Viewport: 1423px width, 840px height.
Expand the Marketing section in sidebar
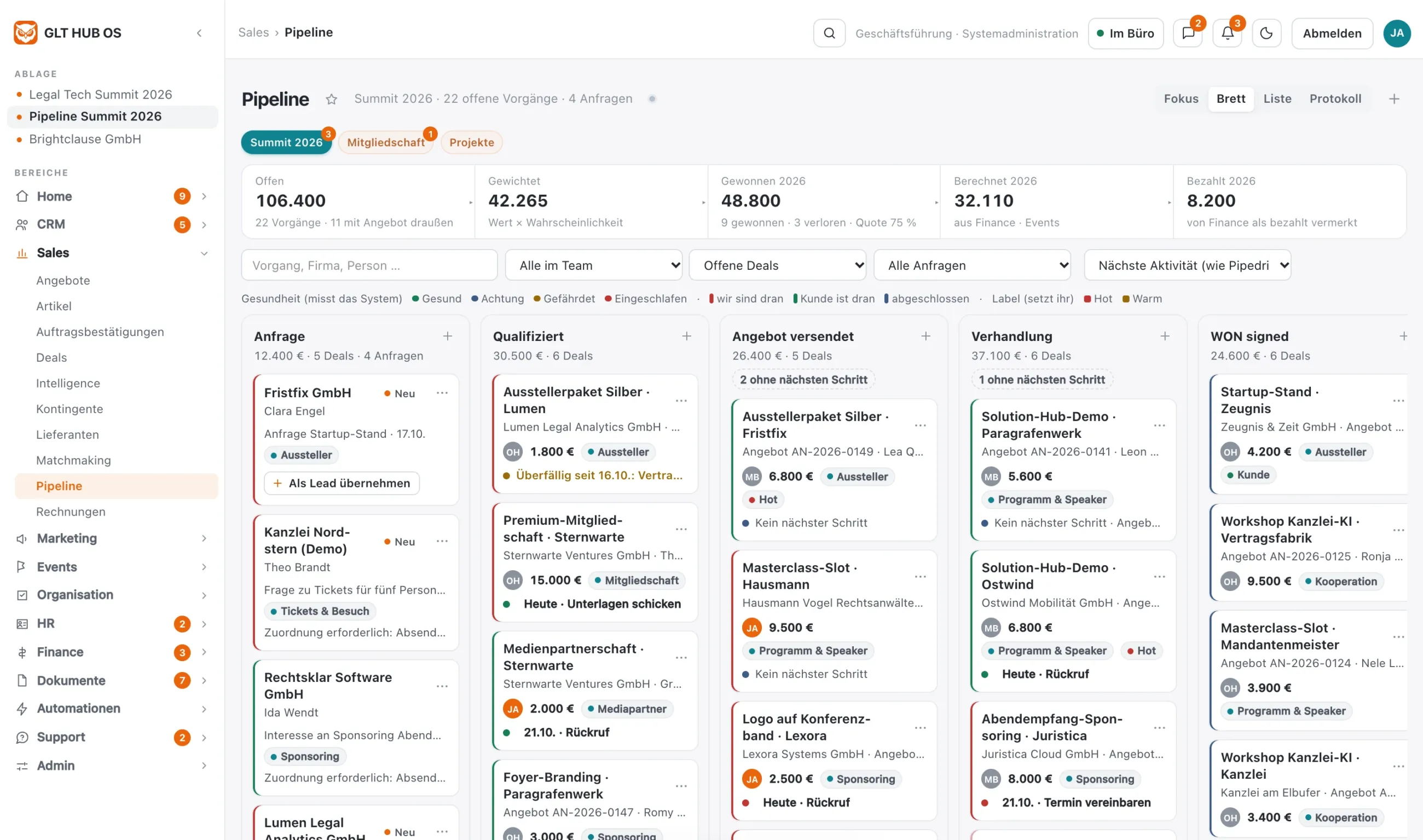pyautogui.click(x=204, y=538)
